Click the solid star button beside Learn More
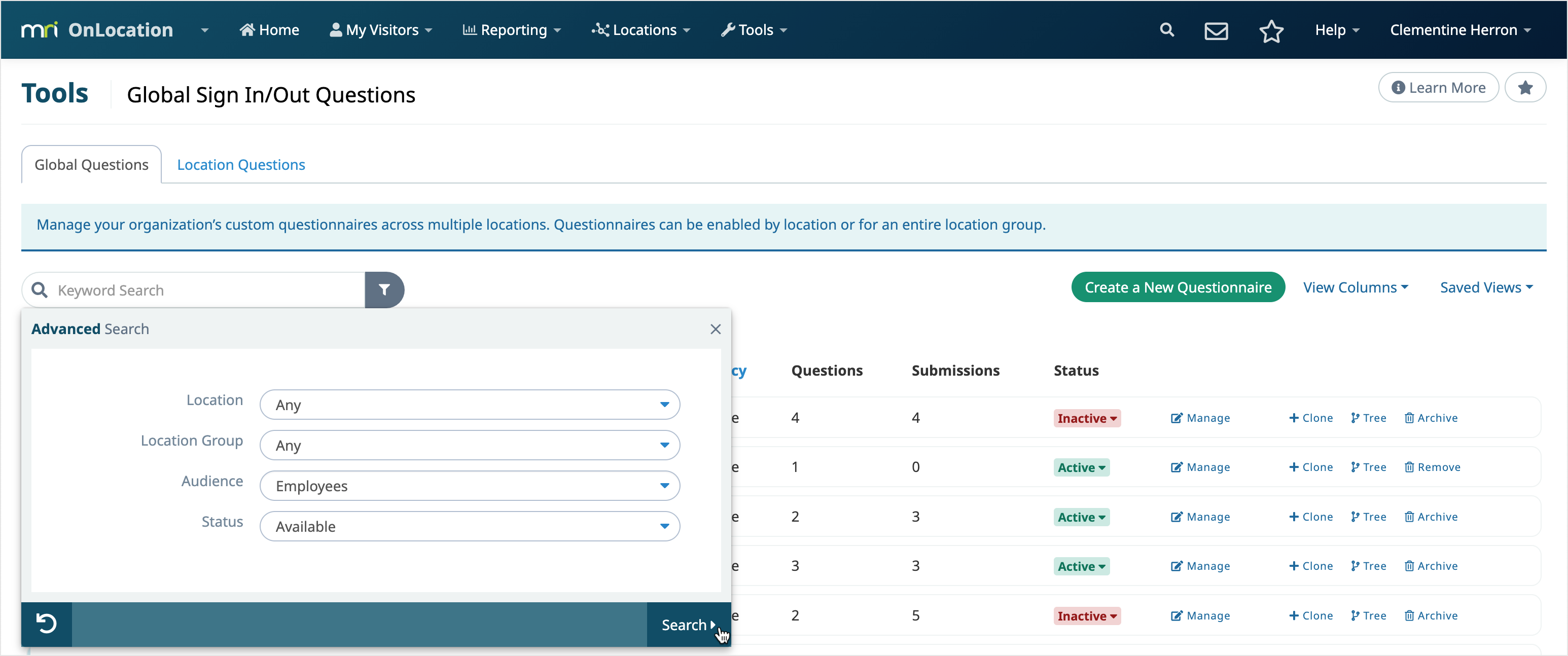This screenshot has width=1568, height=656. (1525, 88)
